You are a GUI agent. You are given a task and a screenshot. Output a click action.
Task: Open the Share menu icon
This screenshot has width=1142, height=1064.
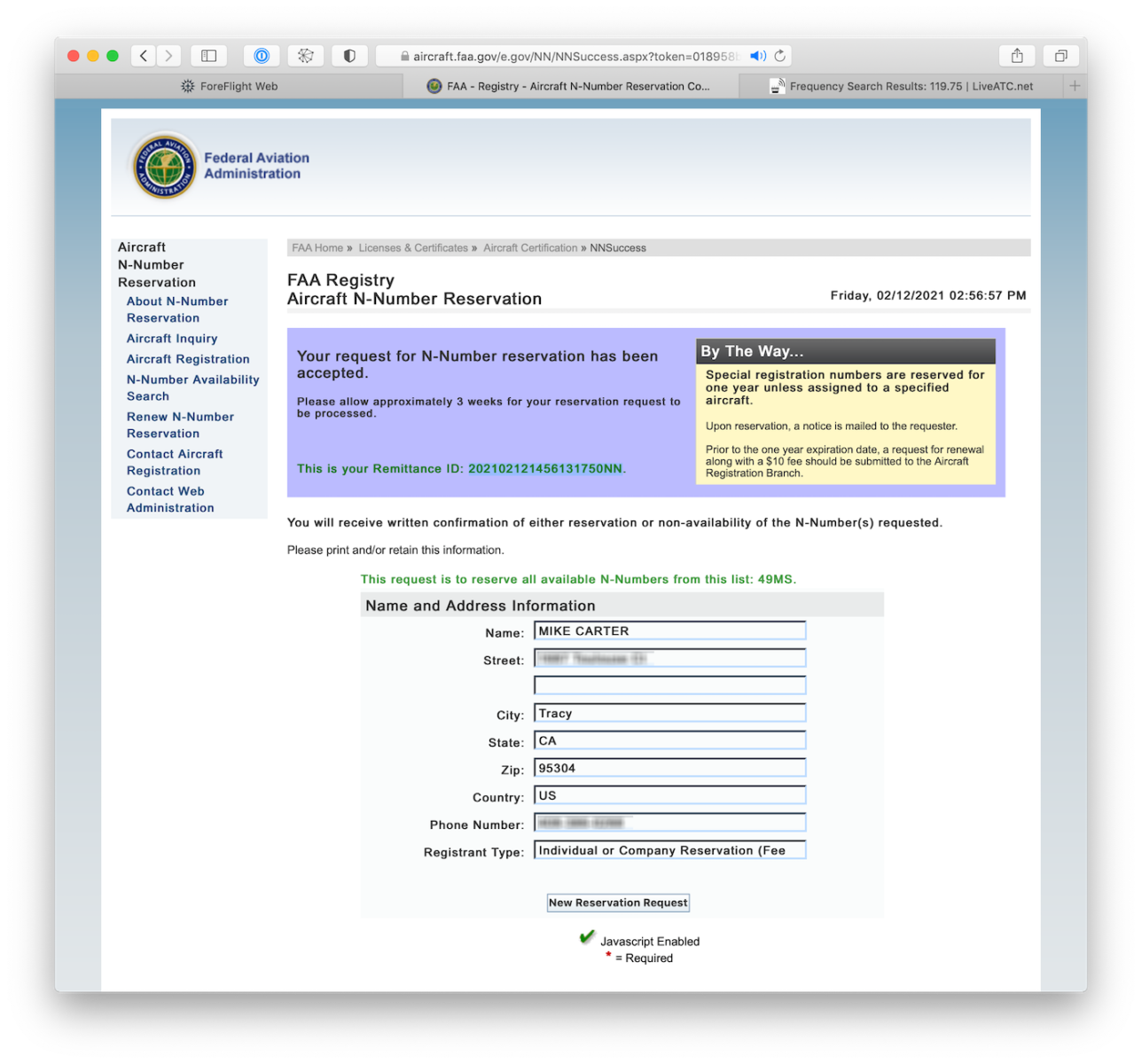pyautogui.click(x=1017, y=56)
